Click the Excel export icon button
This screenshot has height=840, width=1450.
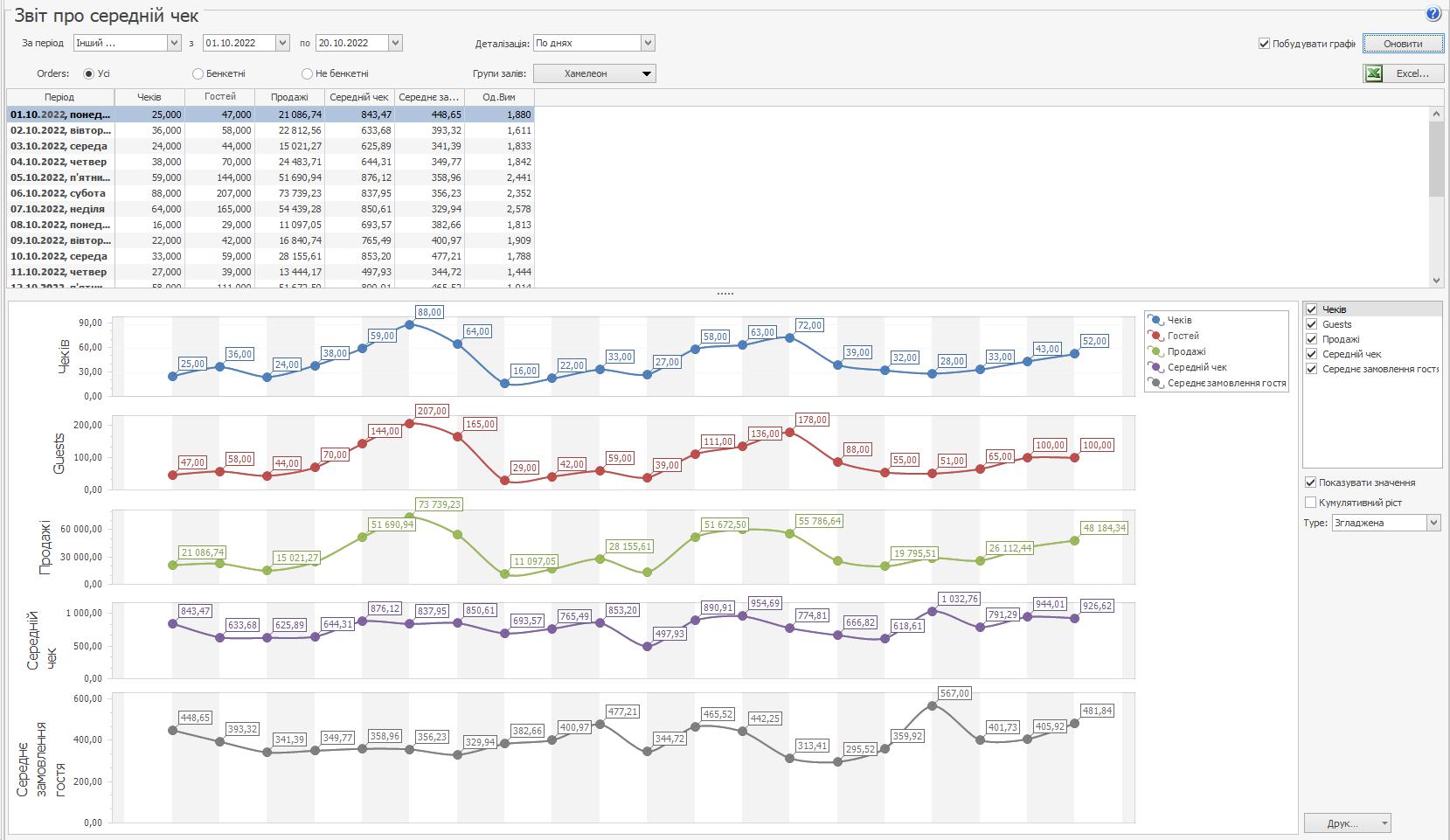click(x=1374, y=73)
